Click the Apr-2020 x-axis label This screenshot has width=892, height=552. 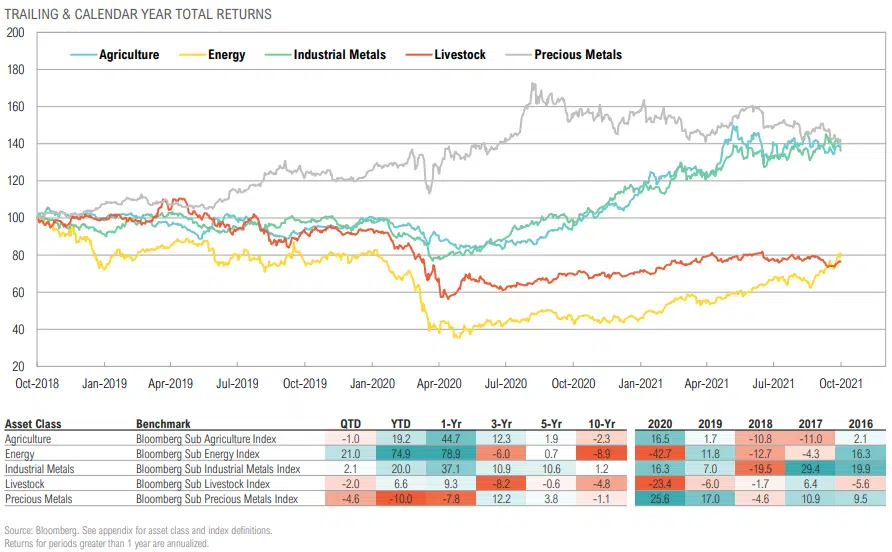coord(437,383)
